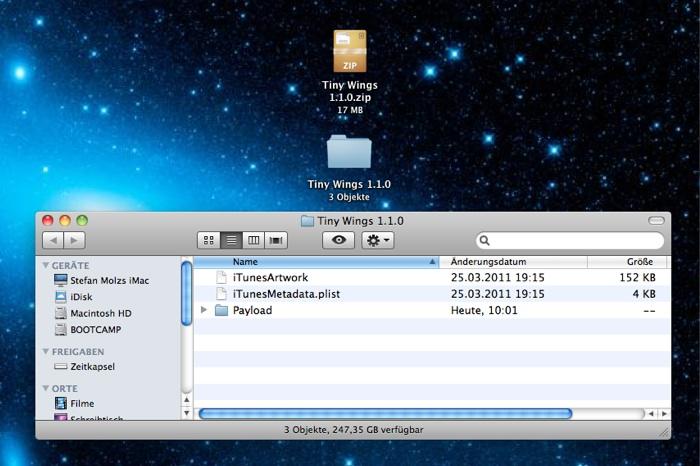Screen dimensions: 700x466
Task: Switch to list view
Action: pos(231,241)
